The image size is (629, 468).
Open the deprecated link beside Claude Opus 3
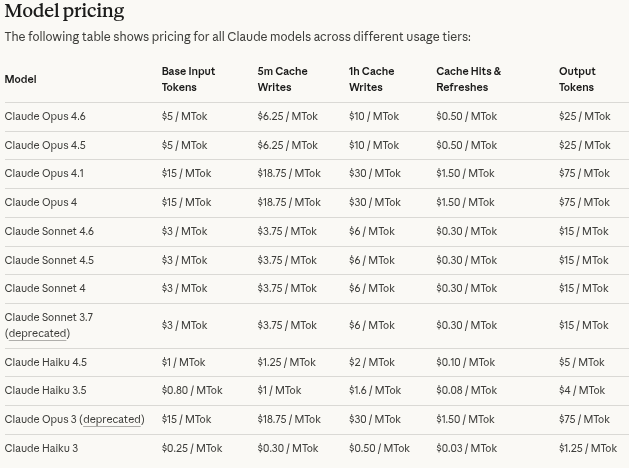[111, 419]
